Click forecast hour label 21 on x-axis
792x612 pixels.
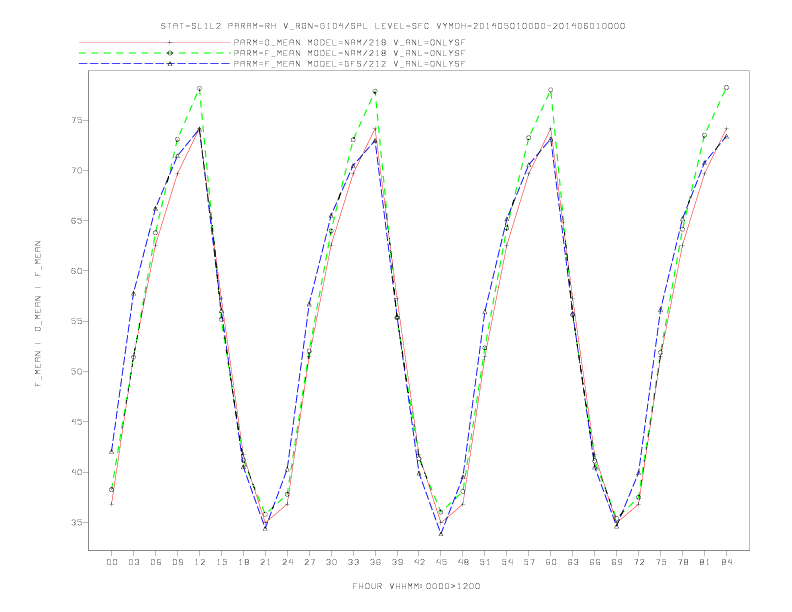point(265,562)
